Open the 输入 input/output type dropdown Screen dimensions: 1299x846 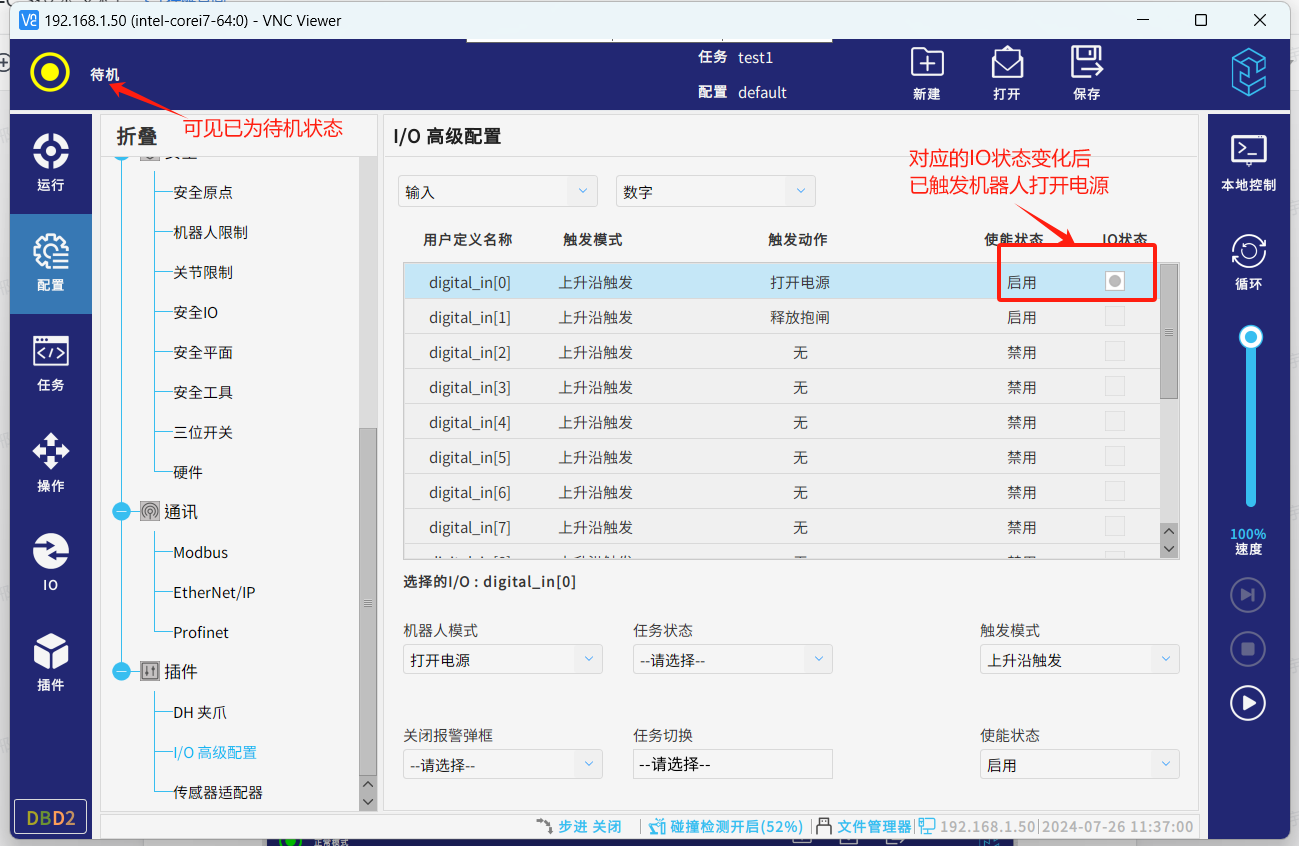pos(497,191)
